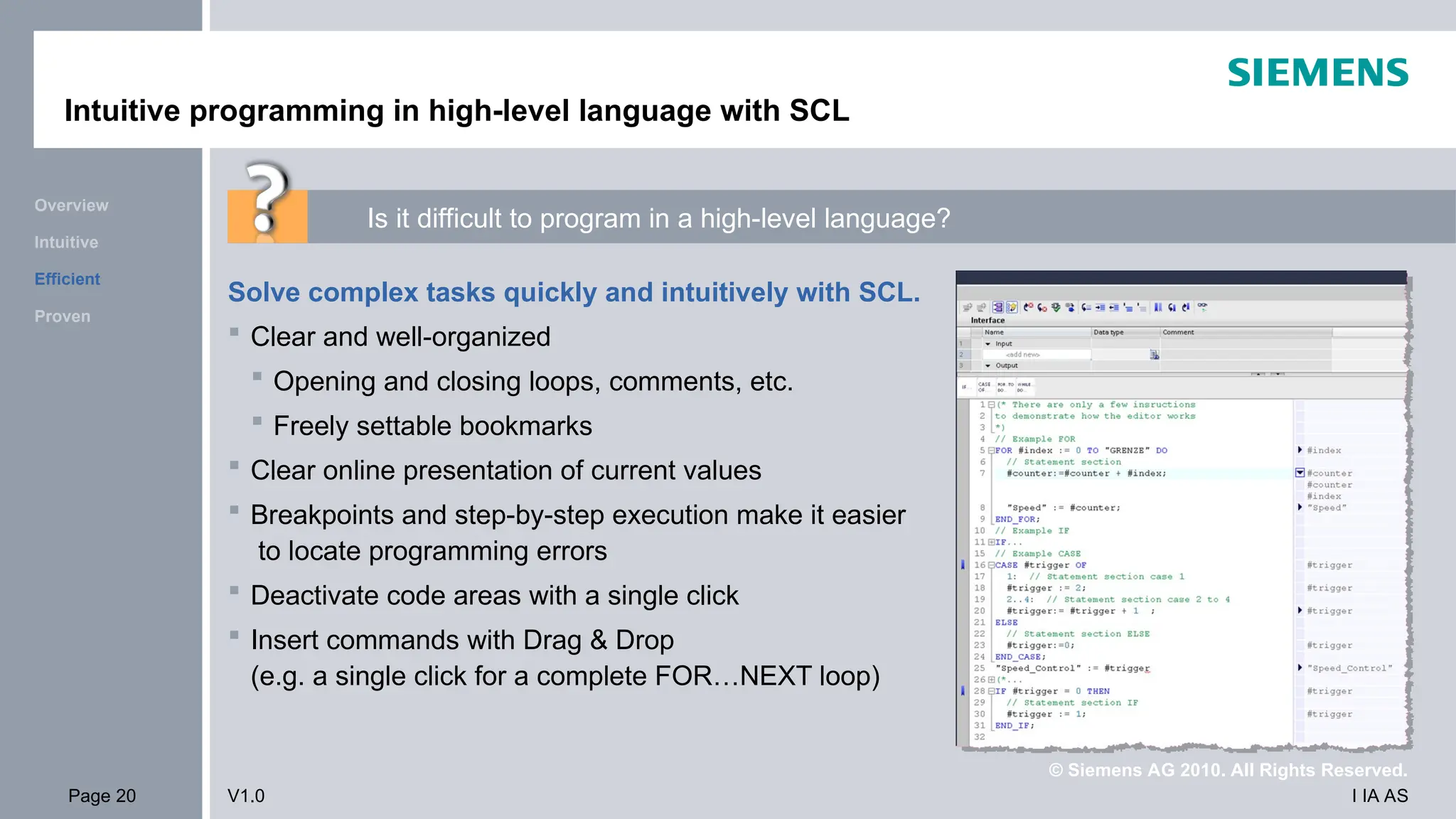This screenshot has height=819, width=1456.
Task: Click the data type selector icon in row 2
Action: click(1155, 354)
